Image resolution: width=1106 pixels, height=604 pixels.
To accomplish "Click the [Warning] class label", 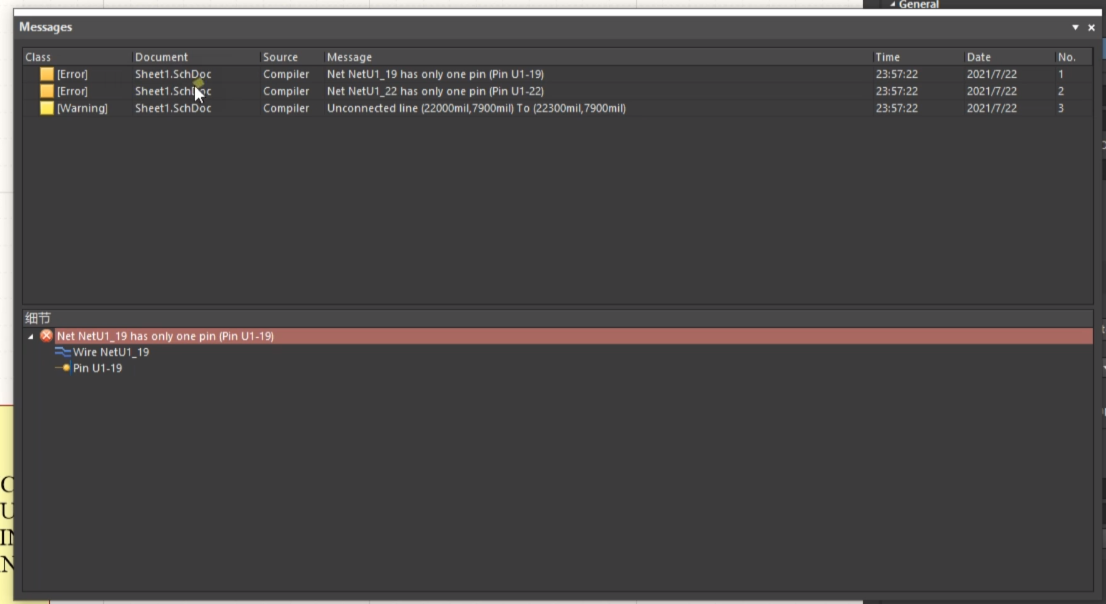I will point(83,108).
